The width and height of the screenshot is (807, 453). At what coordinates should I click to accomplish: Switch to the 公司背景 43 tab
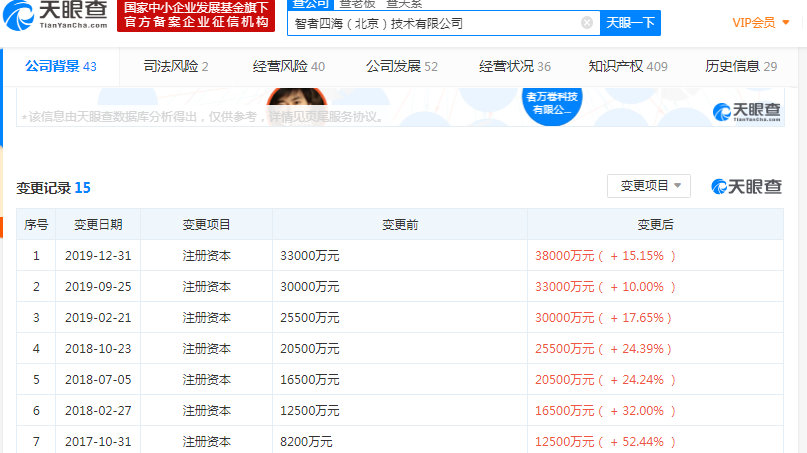click(61, 66)
